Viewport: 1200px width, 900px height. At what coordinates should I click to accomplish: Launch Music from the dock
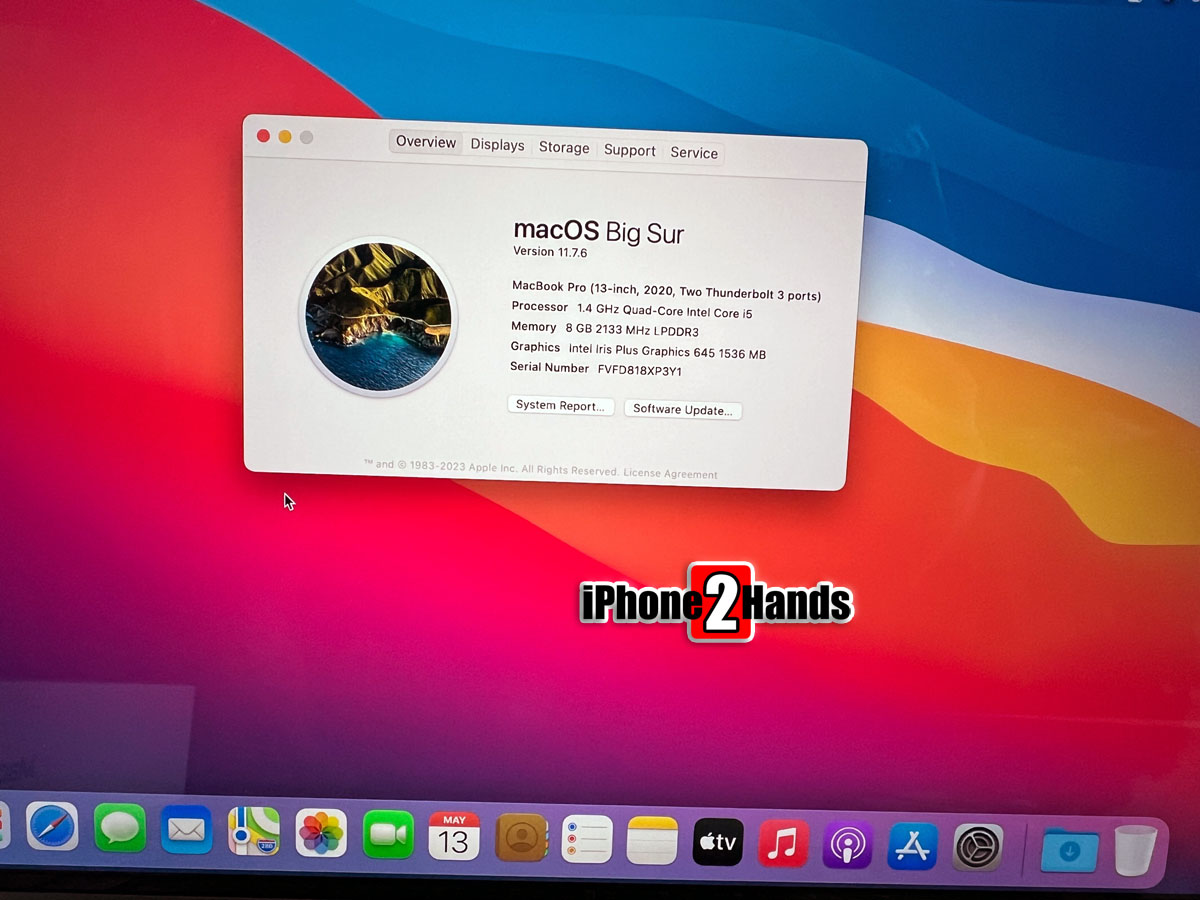click(x=783, y=844)
